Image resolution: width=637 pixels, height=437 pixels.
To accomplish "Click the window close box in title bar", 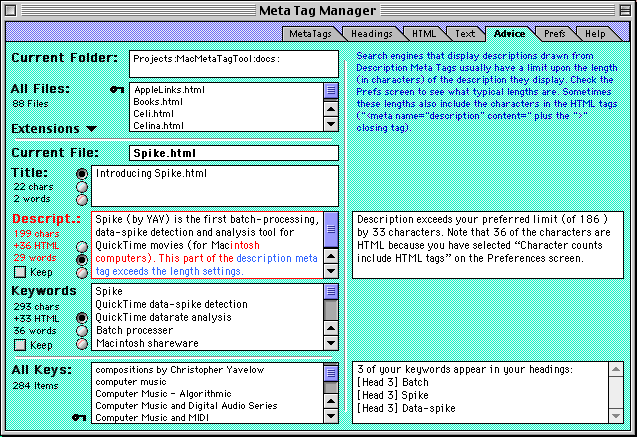I will coord(11,10).
